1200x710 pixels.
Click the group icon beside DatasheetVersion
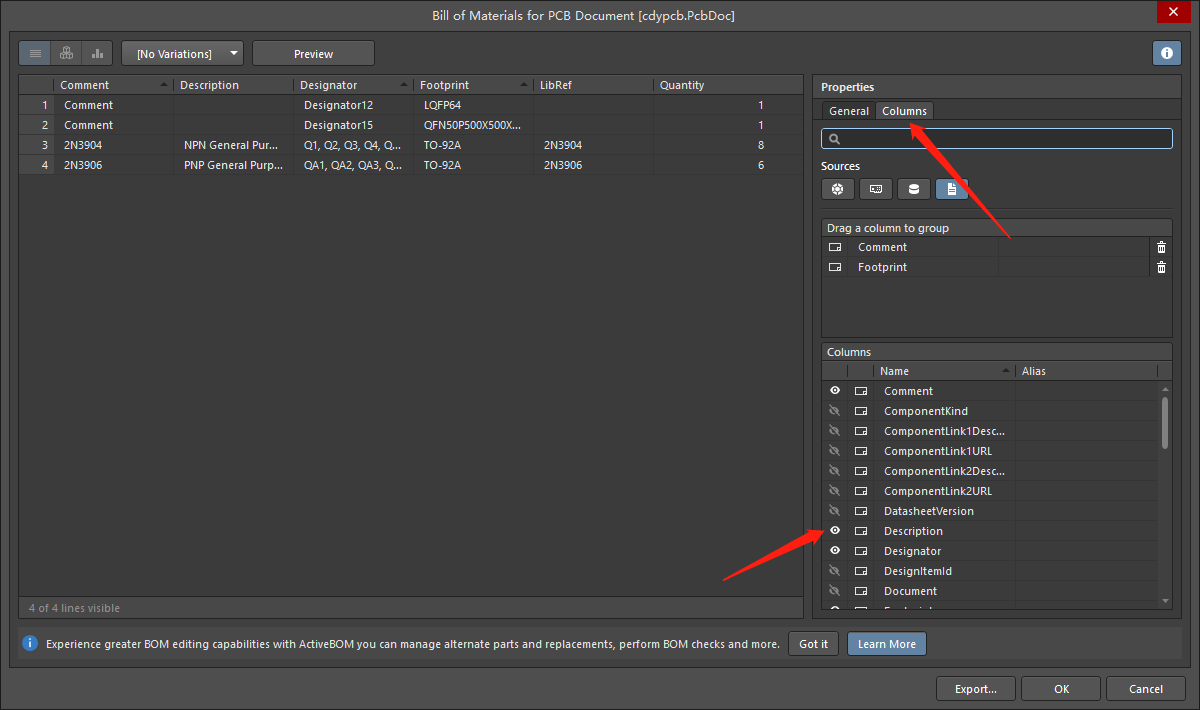[861, 511]
